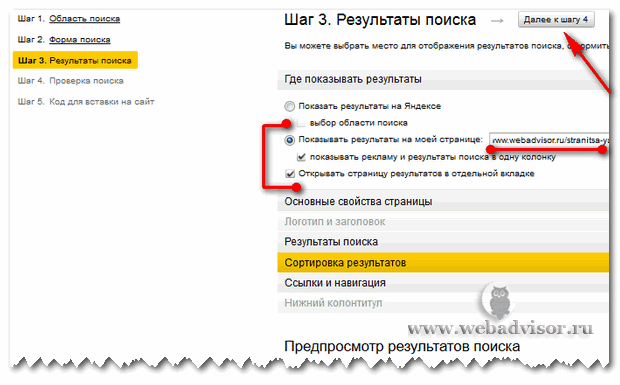Image resolution: width=620 pixels, height=385 pixels.
Task: Click the Шаг 3. Результаты поиска page title
Action: 380,20
